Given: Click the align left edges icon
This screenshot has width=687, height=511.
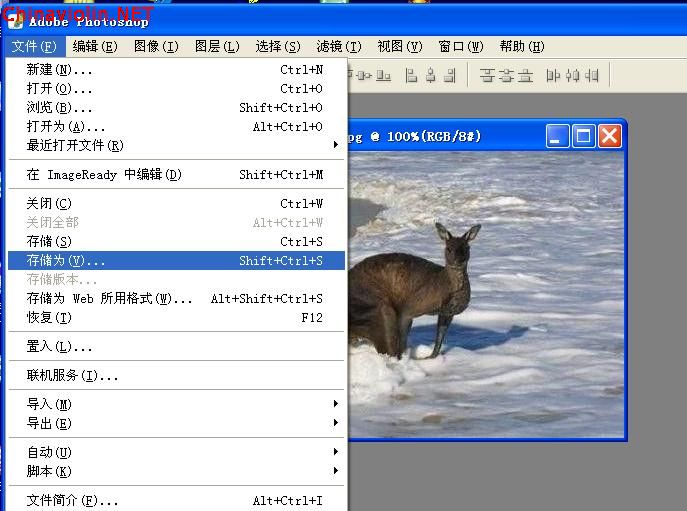Looking at the screenshot, I should click(x=411, y=76).
